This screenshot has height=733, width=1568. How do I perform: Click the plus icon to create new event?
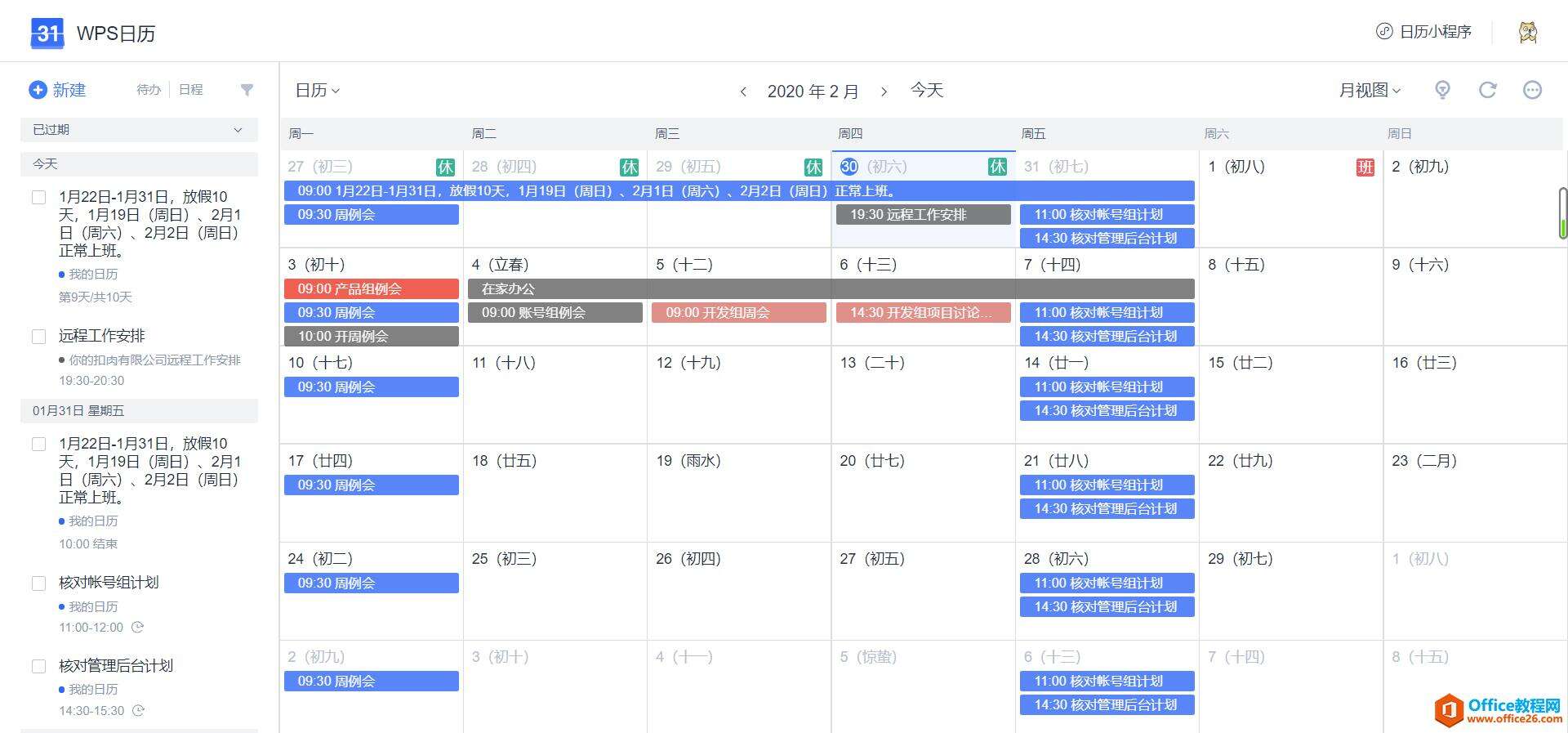38,90
